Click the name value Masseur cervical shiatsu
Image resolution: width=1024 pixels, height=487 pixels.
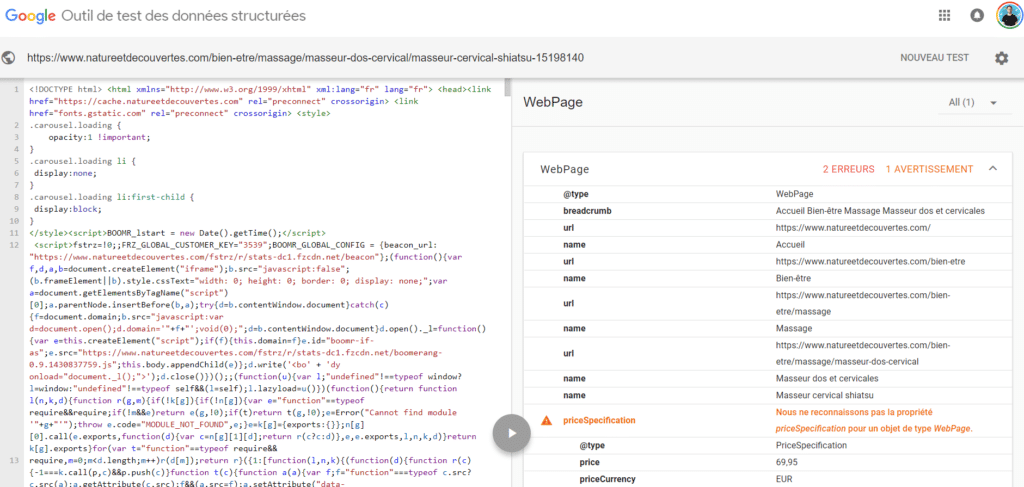click(825, 395)
